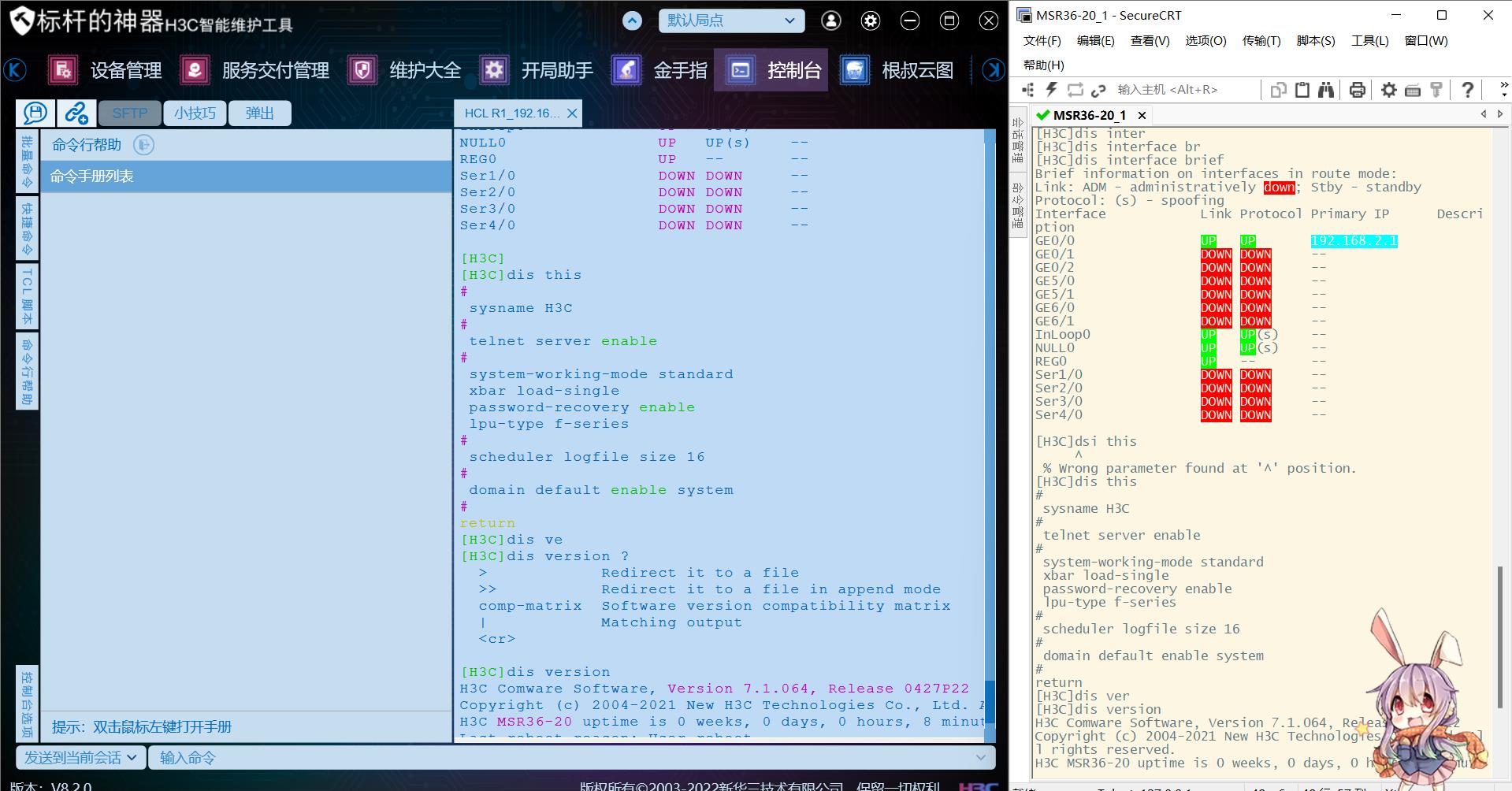
Task: Collapse the header with the up-chevron button
Action: (x=632, y=21)
